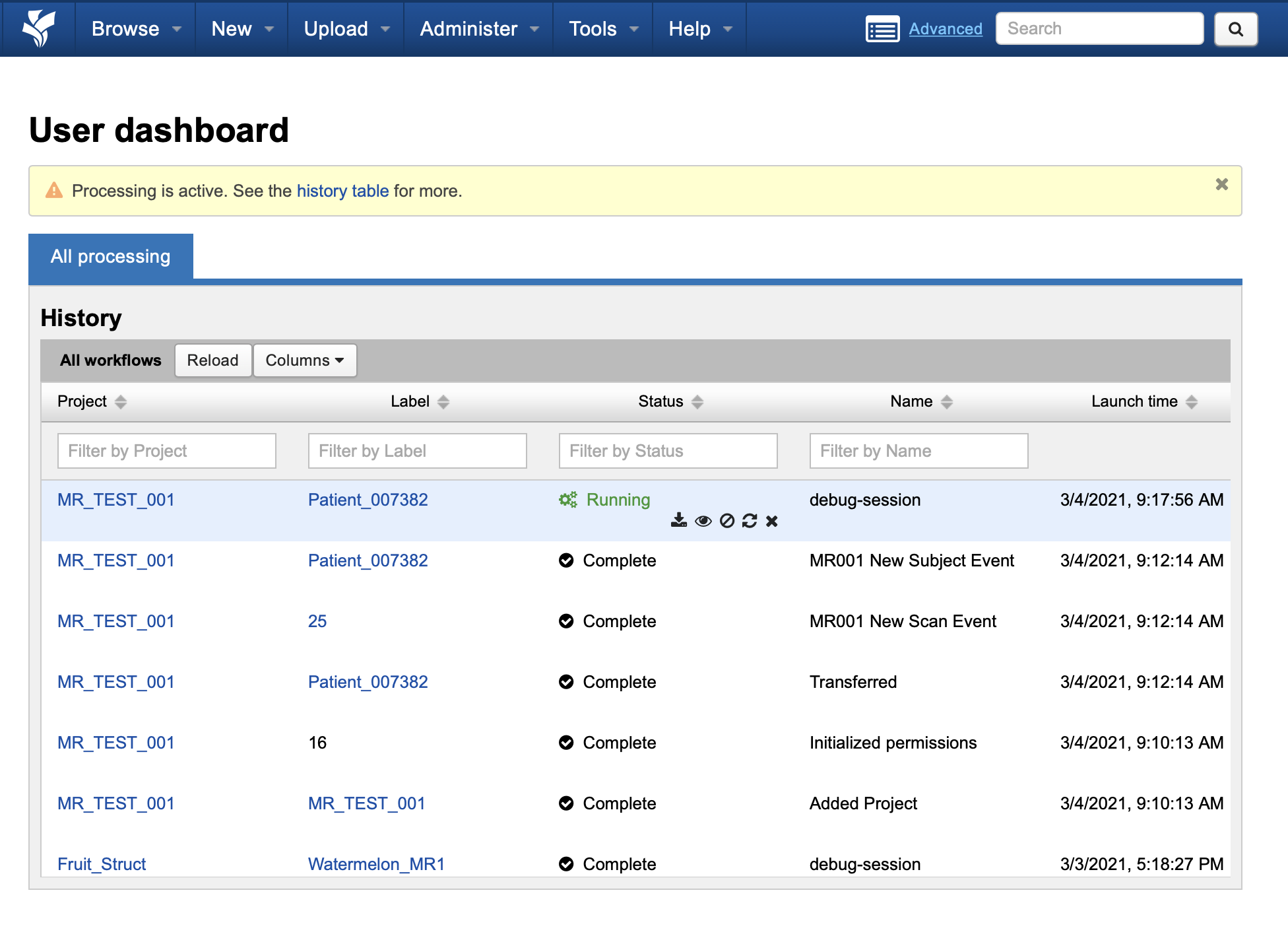Dismiss the yellow processing alert banner
This screenshot has width=1288, height=944.
tap(1221, 184)
